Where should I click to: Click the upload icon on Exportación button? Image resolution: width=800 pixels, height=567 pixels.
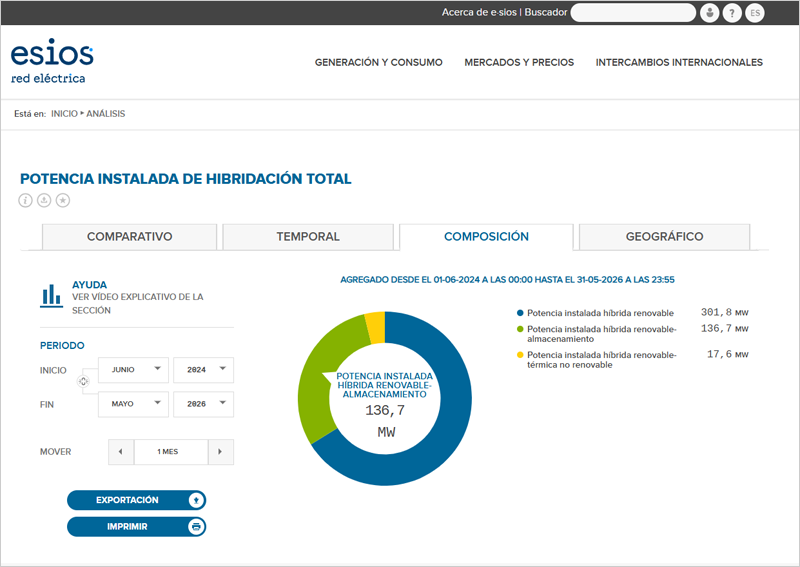click(x=196, y=500)
